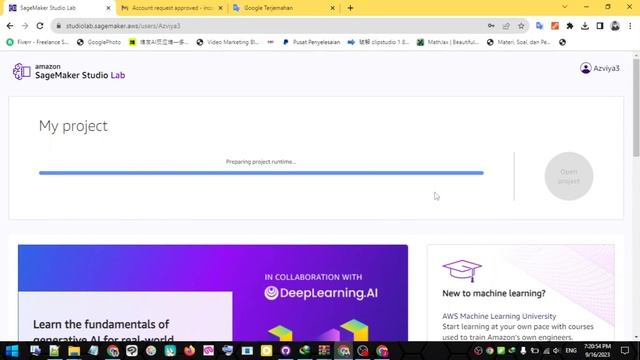Screen dimensions: 640x360
Task: Go forward with the browser forward arrow
Action: coord(25,26)
